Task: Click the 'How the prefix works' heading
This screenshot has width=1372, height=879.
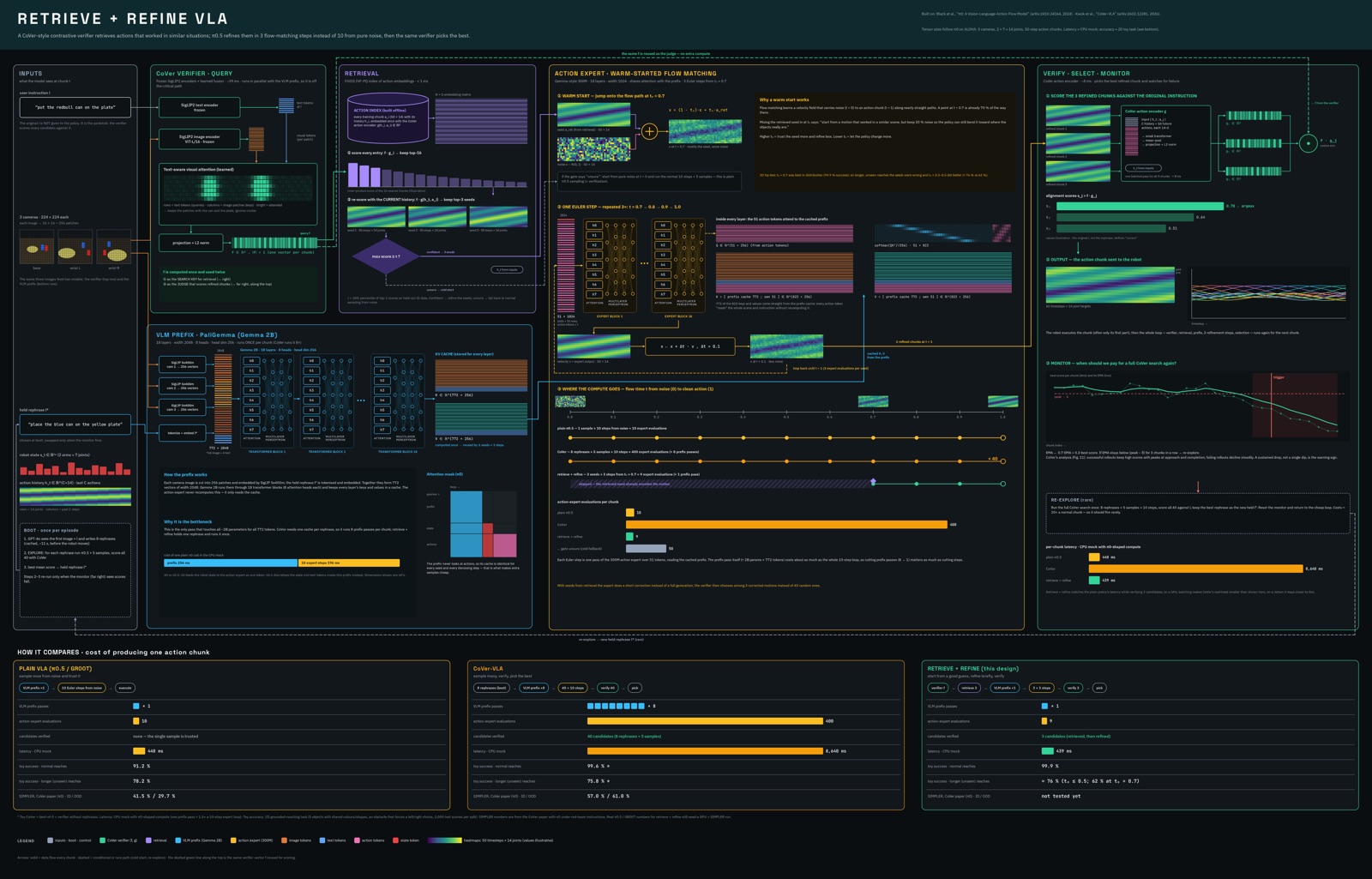Action: click(185, 474)
